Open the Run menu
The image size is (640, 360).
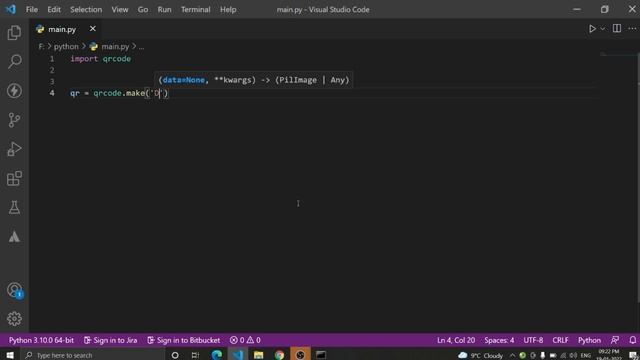[x=164, y=9]
